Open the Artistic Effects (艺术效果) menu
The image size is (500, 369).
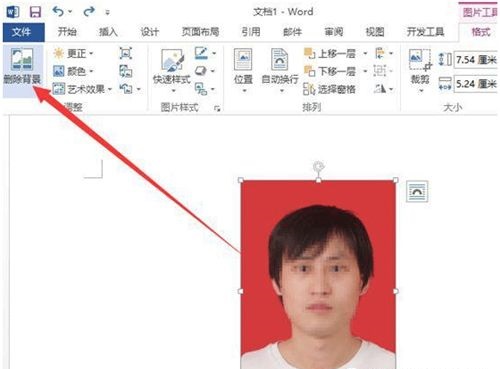pyautogui.click(x=83, y=89)
